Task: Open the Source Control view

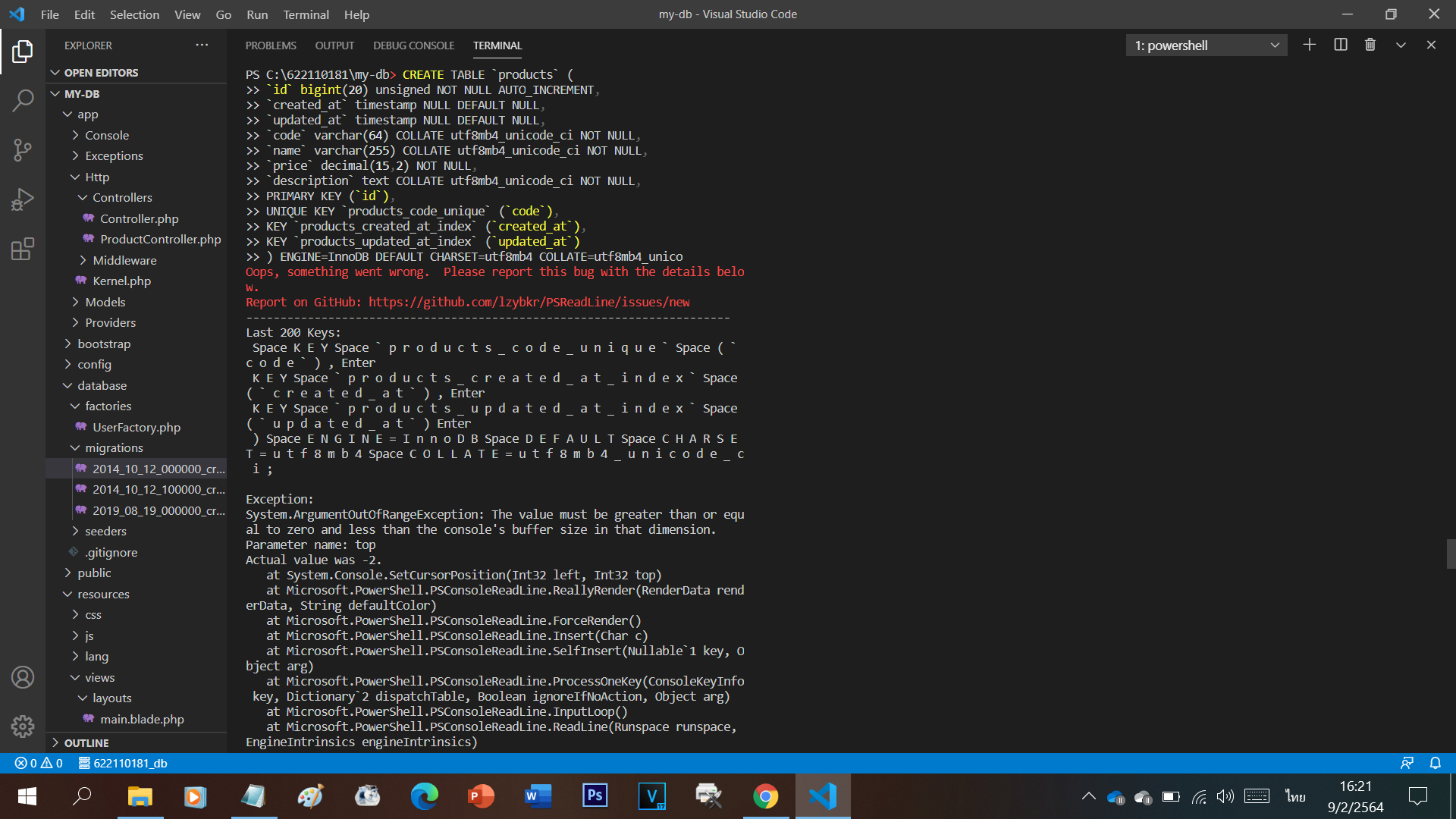Action: [23, 149]
